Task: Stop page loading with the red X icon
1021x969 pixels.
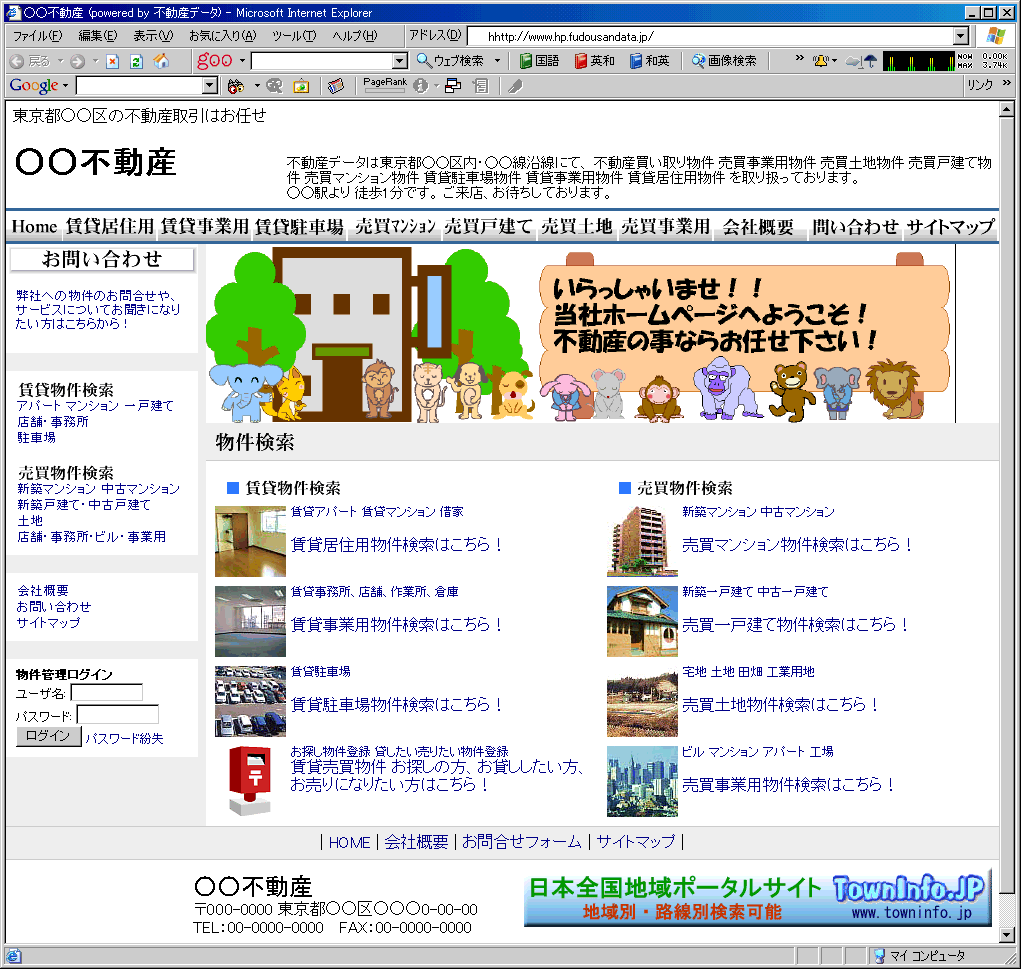Action: [113, 61]
